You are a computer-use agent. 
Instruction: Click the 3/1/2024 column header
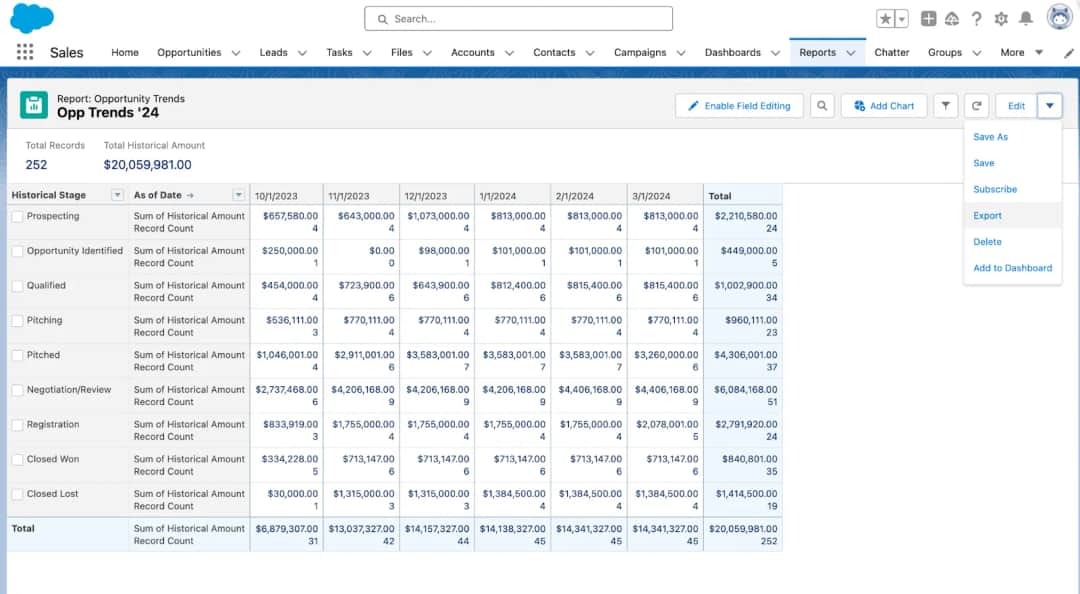tap(665, 195)
